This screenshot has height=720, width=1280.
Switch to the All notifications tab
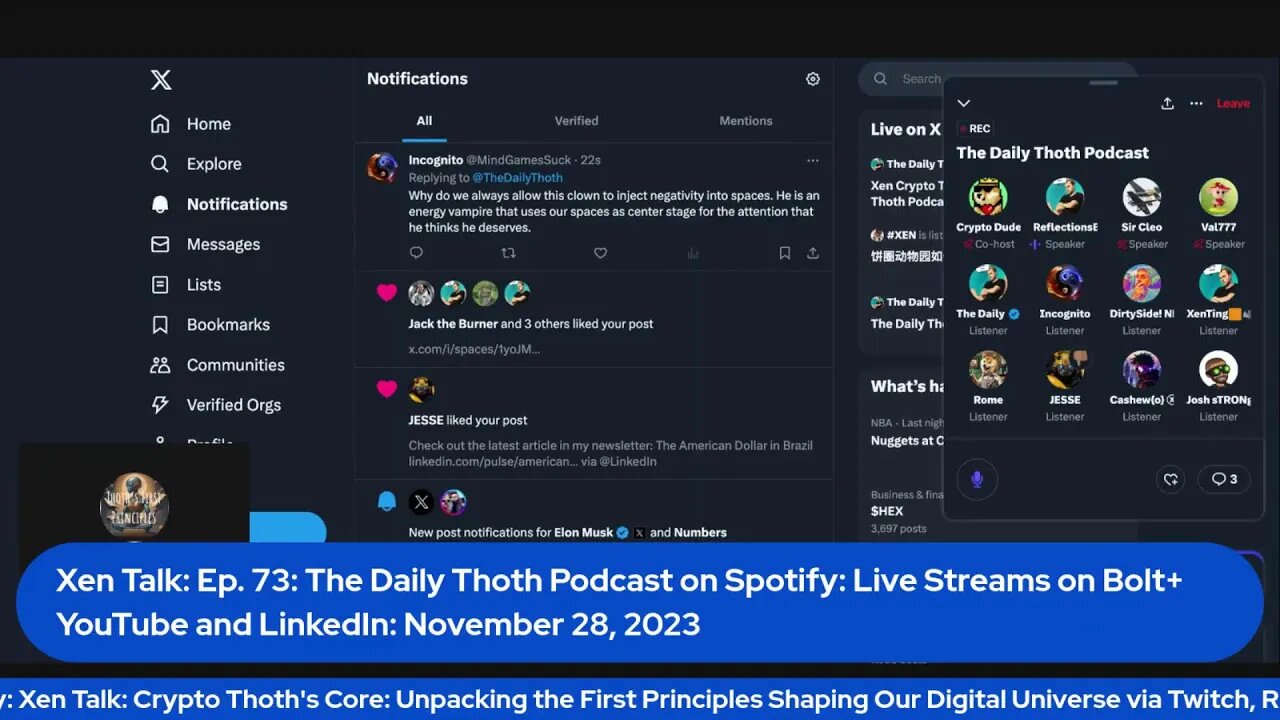click(424, 121)
